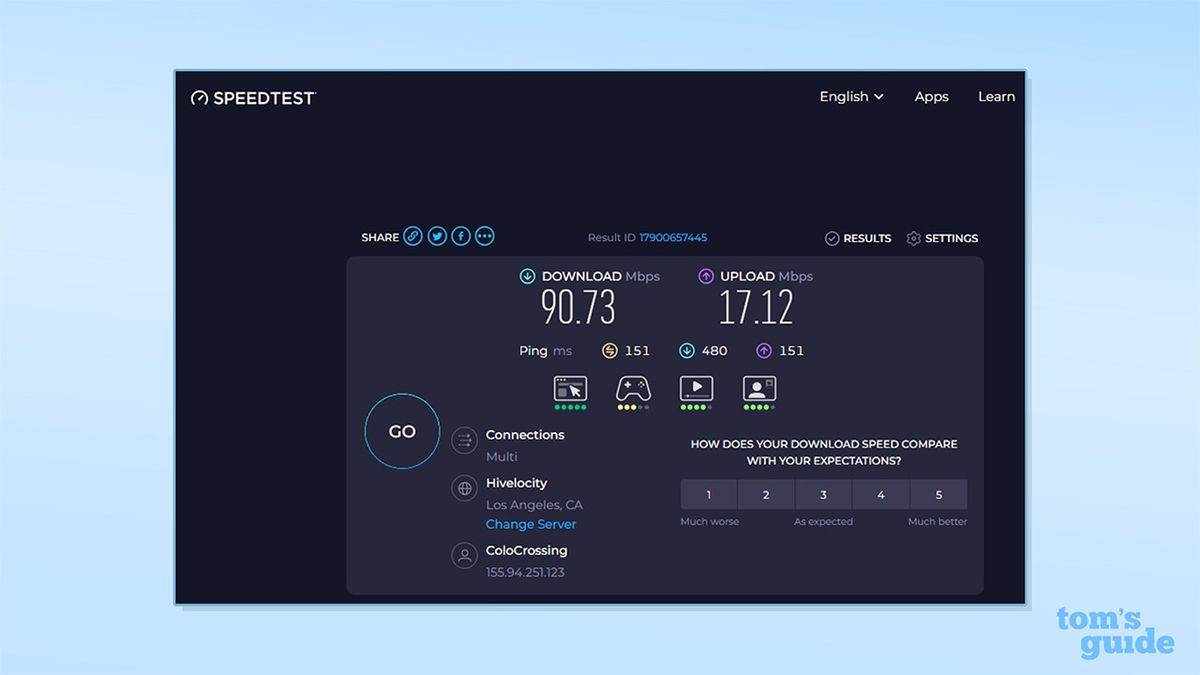Image resolution: width=1200 pixels, height=675 pixels.
Task: Share the speedtest result on Twitter
Action: [x=437, y=236]
